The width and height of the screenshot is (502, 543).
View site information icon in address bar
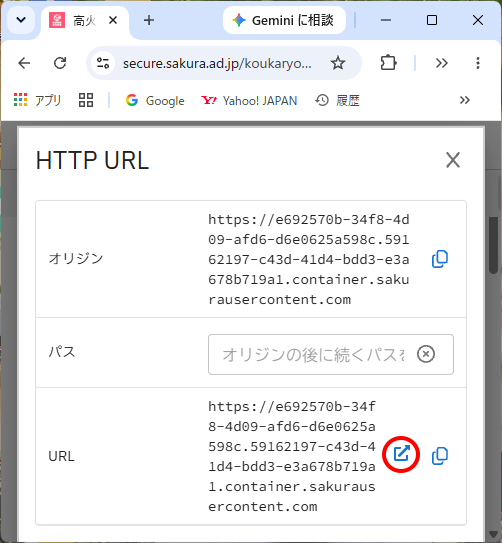(103, 63)
